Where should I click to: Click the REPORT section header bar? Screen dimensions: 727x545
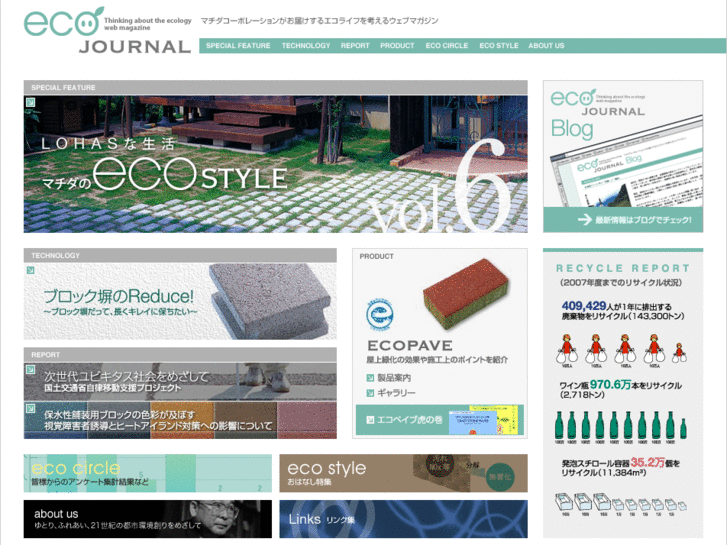click(x=180, y=354)
